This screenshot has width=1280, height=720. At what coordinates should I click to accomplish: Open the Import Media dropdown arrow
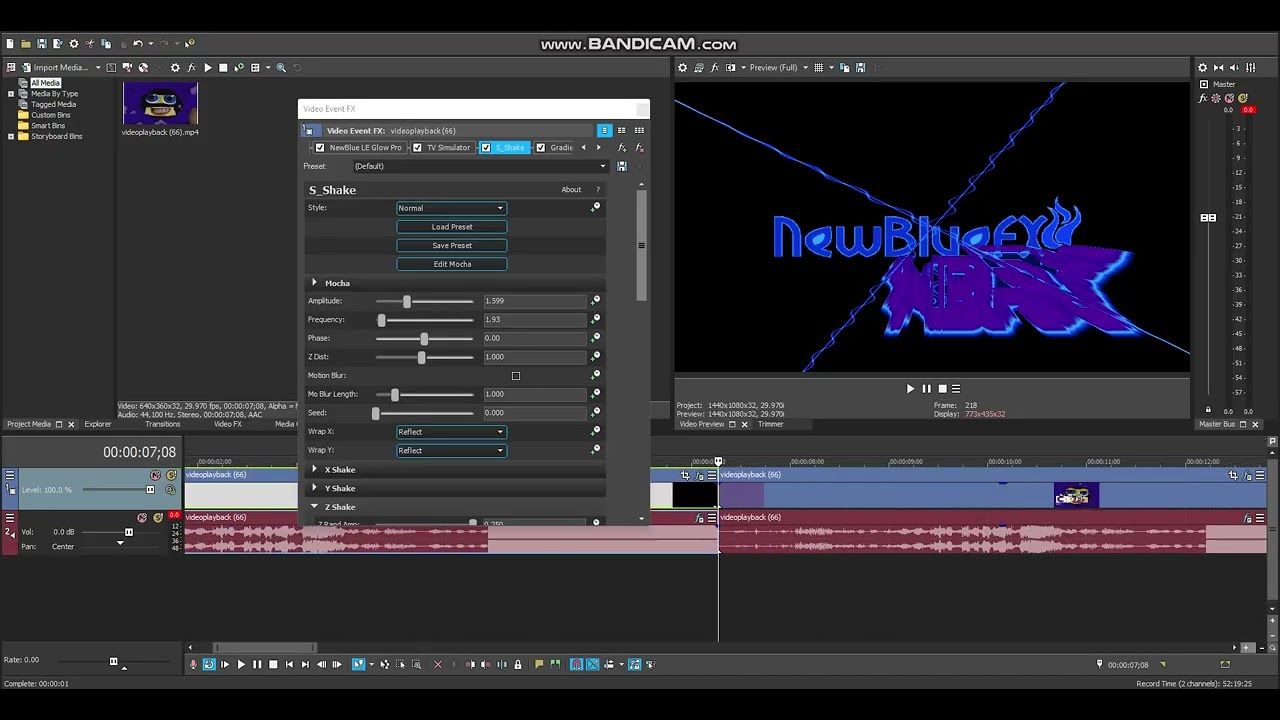(x=98, y=68)
